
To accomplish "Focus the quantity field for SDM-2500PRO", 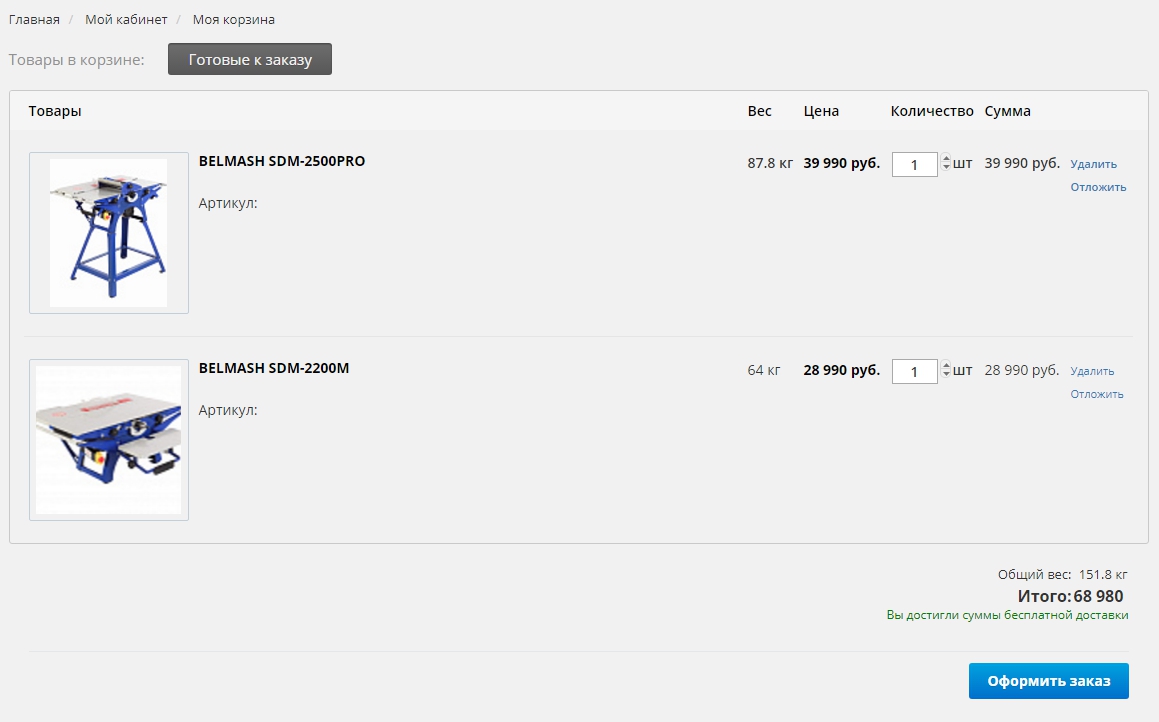I will pyautogui.click(x=914, y=164).
